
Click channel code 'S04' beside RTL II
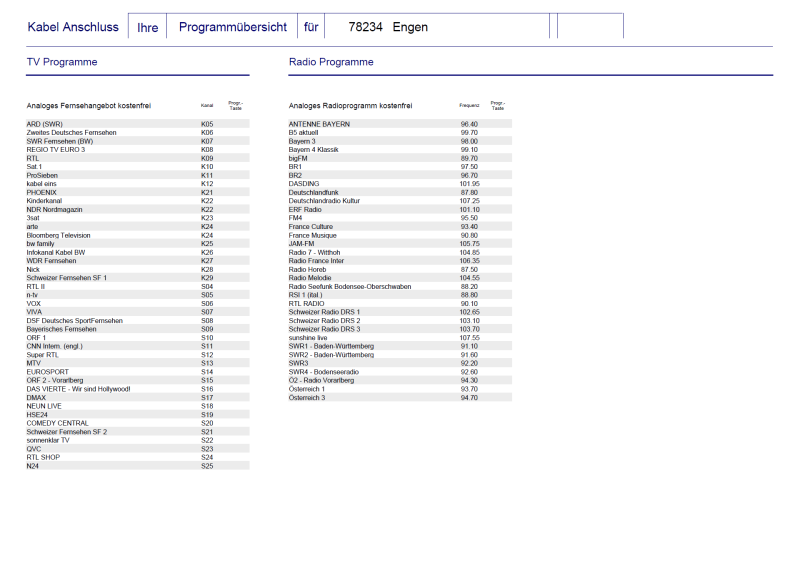207,286
